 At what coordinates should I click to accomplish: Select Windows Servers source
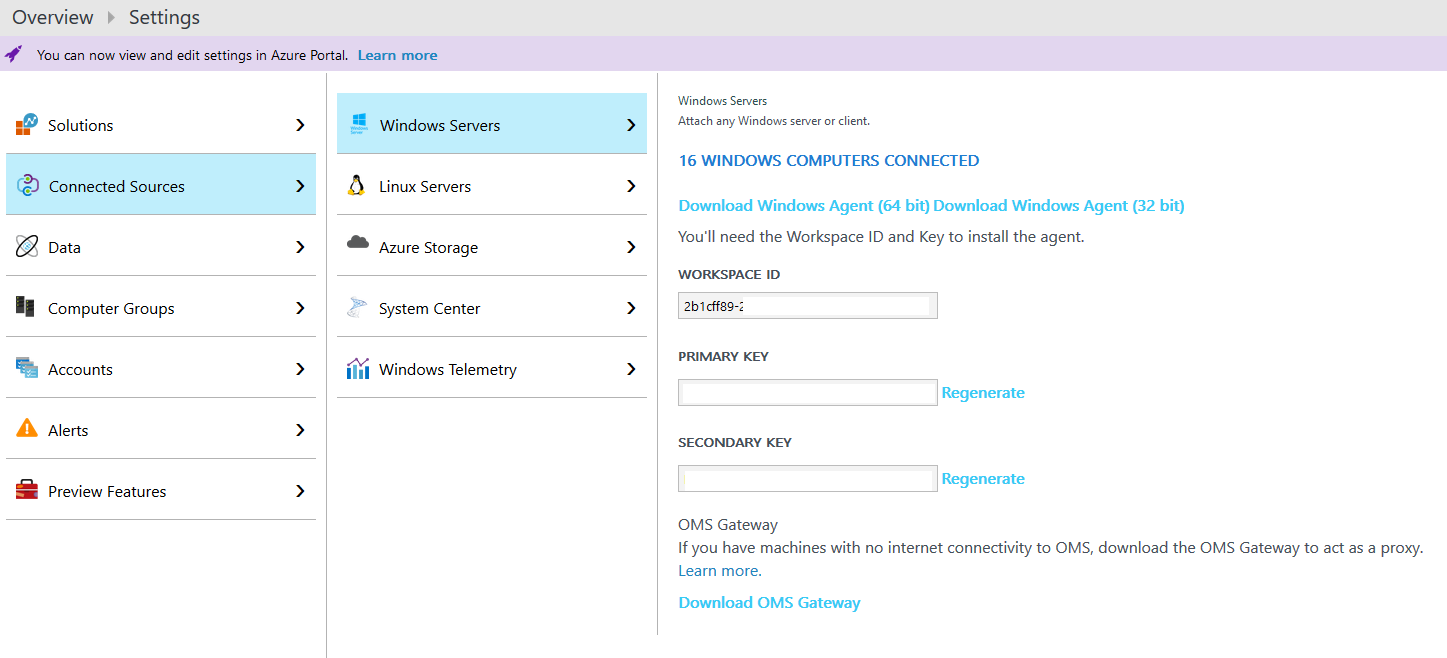coord(492,124)
